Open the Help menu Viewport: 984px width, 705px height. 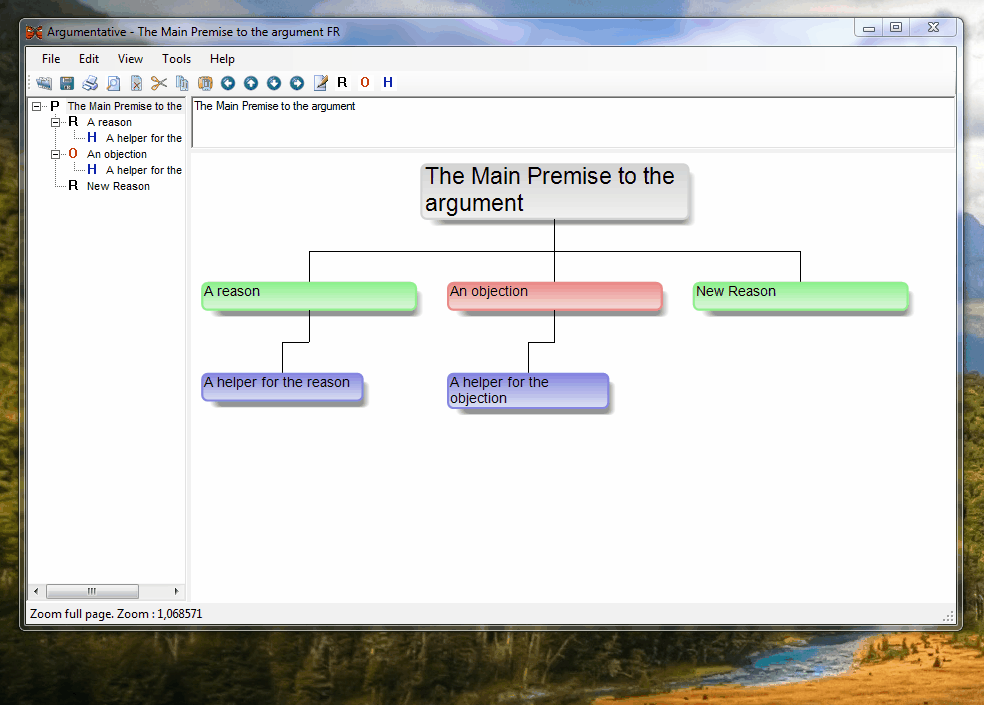222,59
